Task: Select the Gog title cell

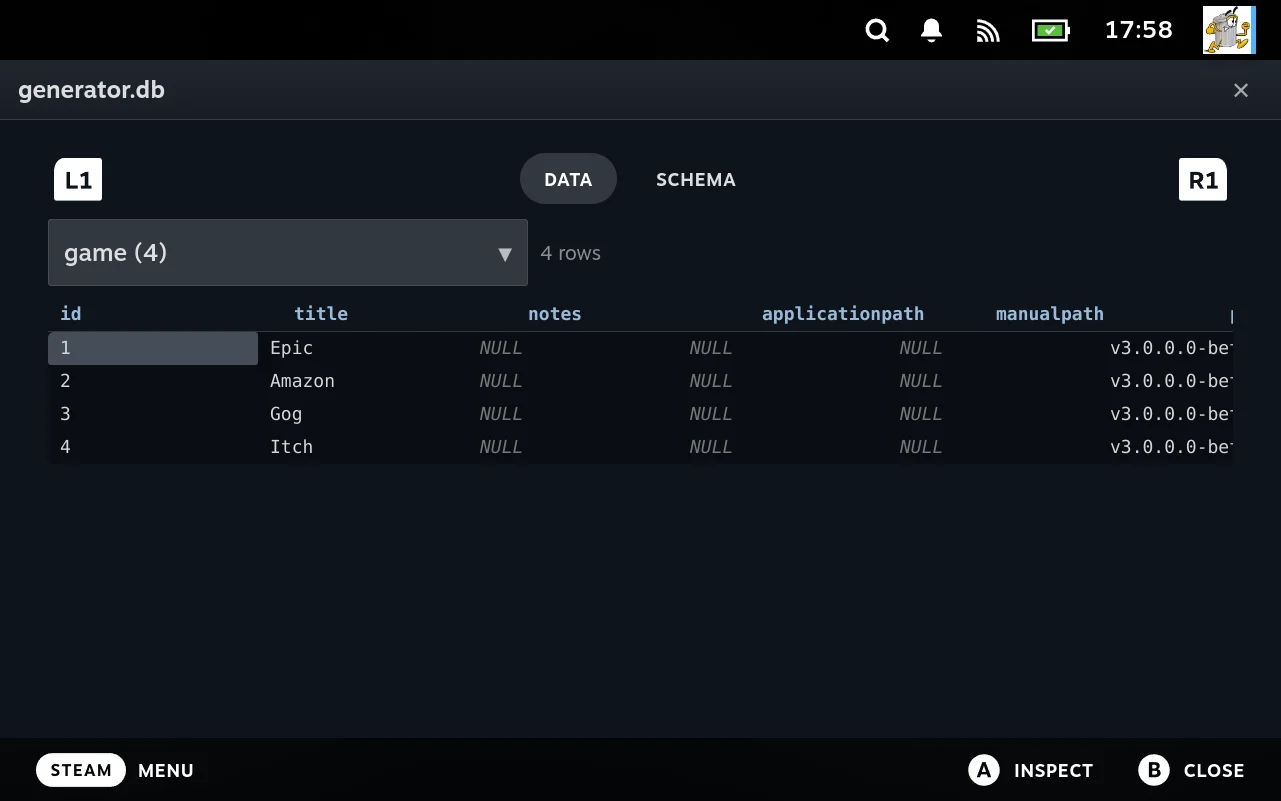Action: (x=363, y=414)
